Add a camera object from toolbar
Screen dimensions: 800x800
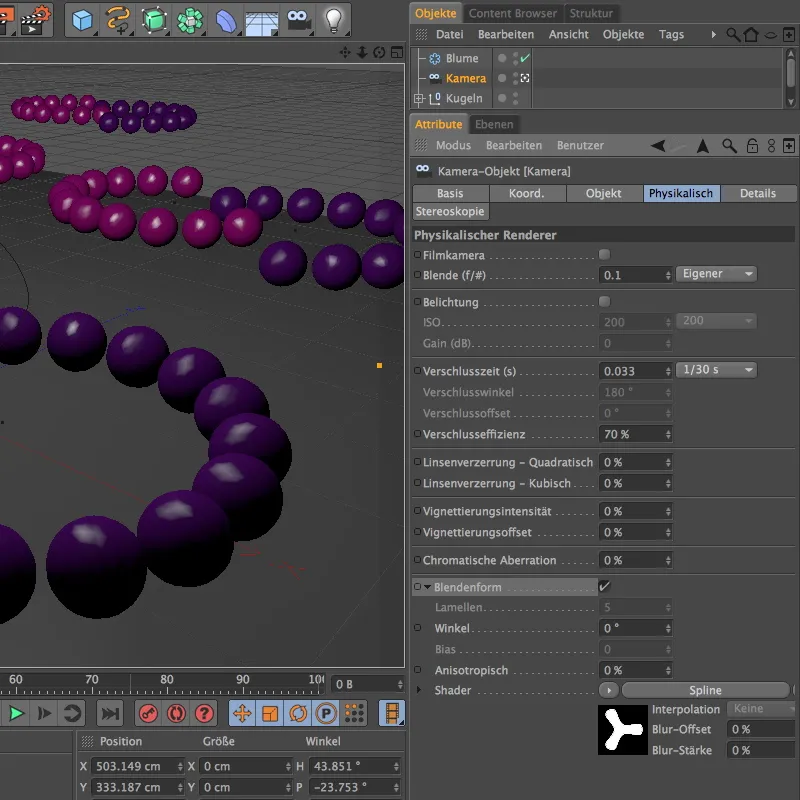(x=298, y=20)
